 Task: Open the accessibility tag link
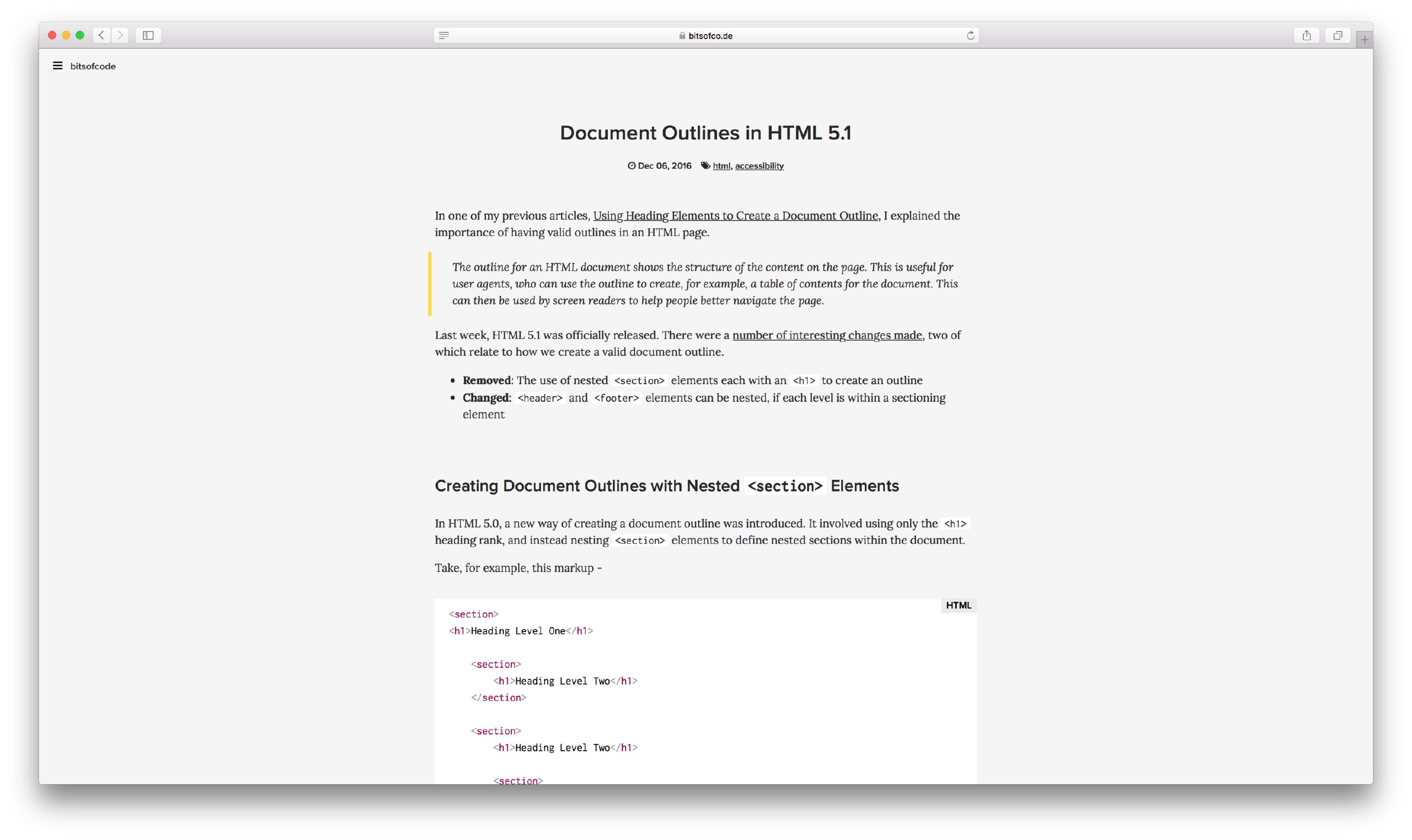[759, 166]
